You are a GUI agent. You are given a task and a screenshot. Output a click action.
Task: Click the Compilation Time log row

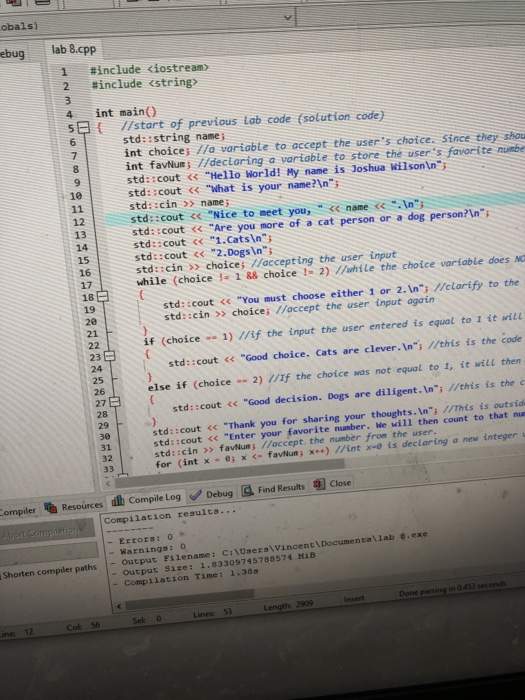[186, 576]
